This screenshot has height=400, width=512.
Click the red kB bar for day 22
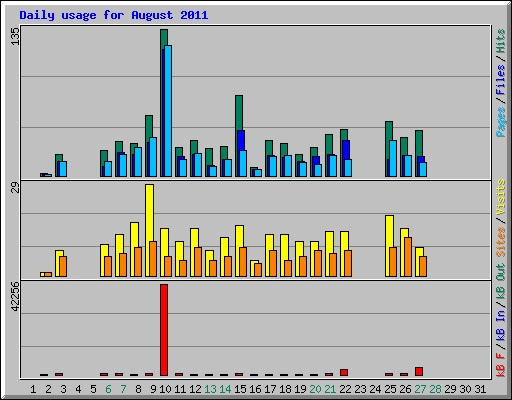(344, 372)
